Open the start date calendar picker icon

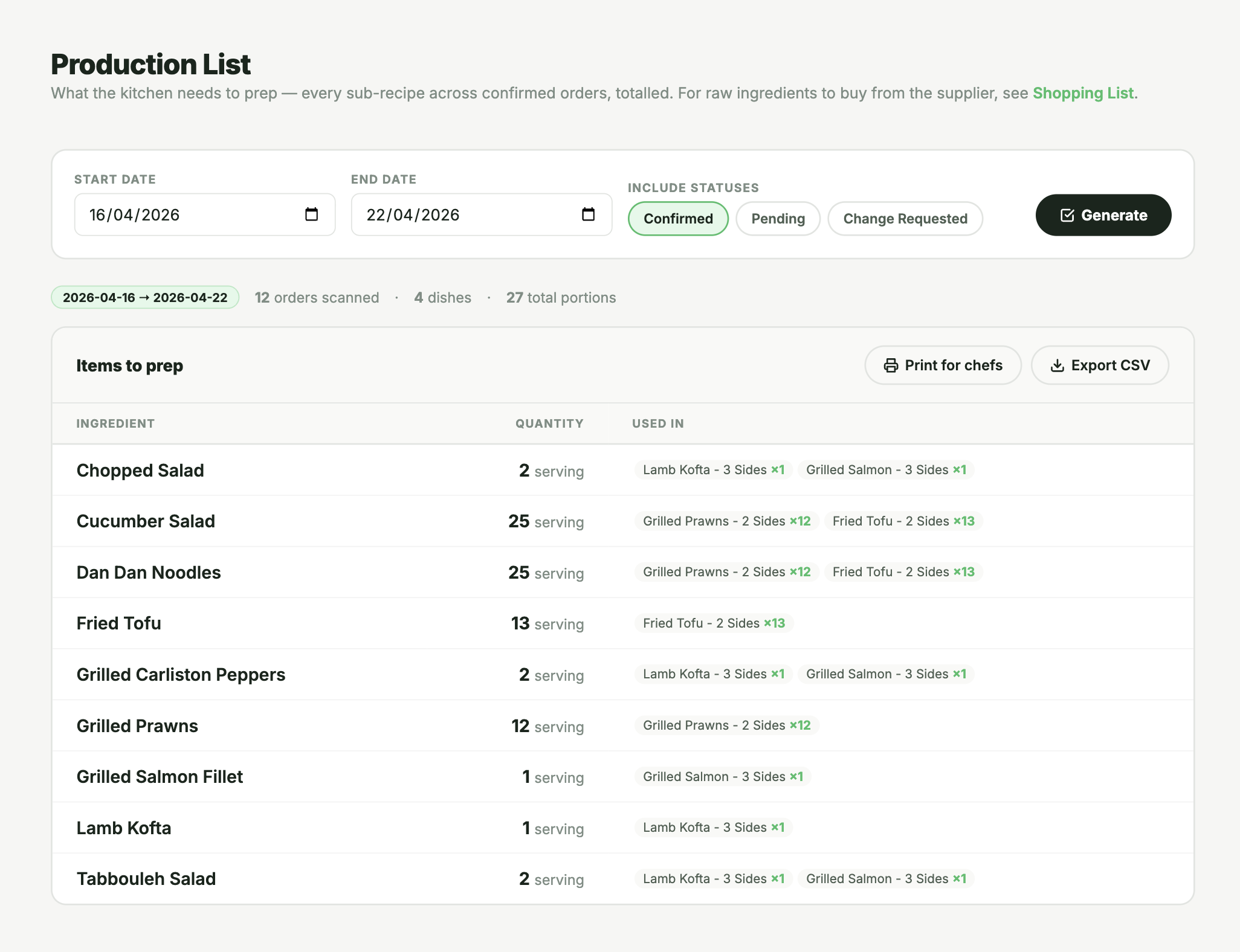pos(311,214)
